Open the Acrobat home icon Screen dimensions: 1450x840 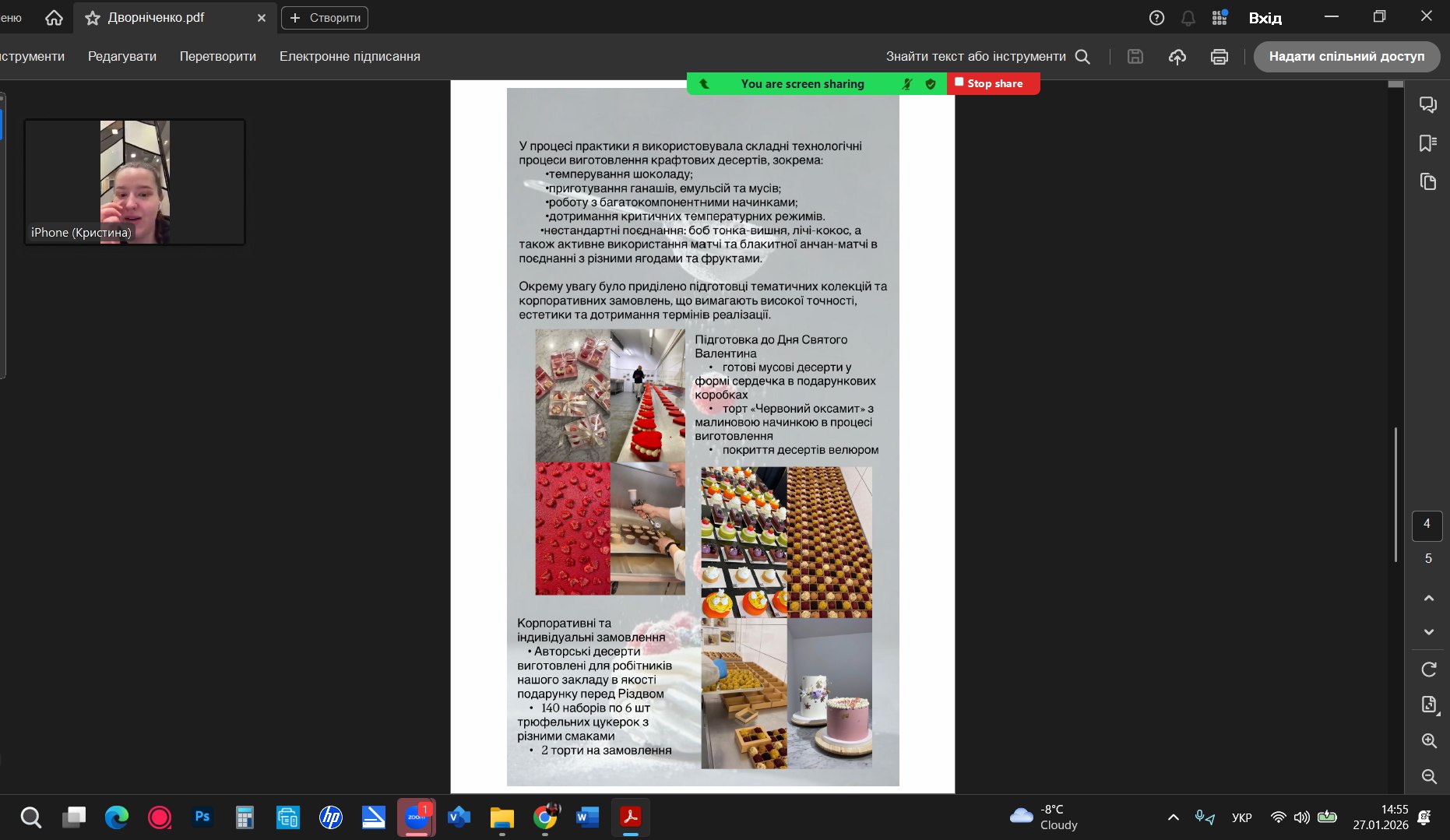(54, 18)
